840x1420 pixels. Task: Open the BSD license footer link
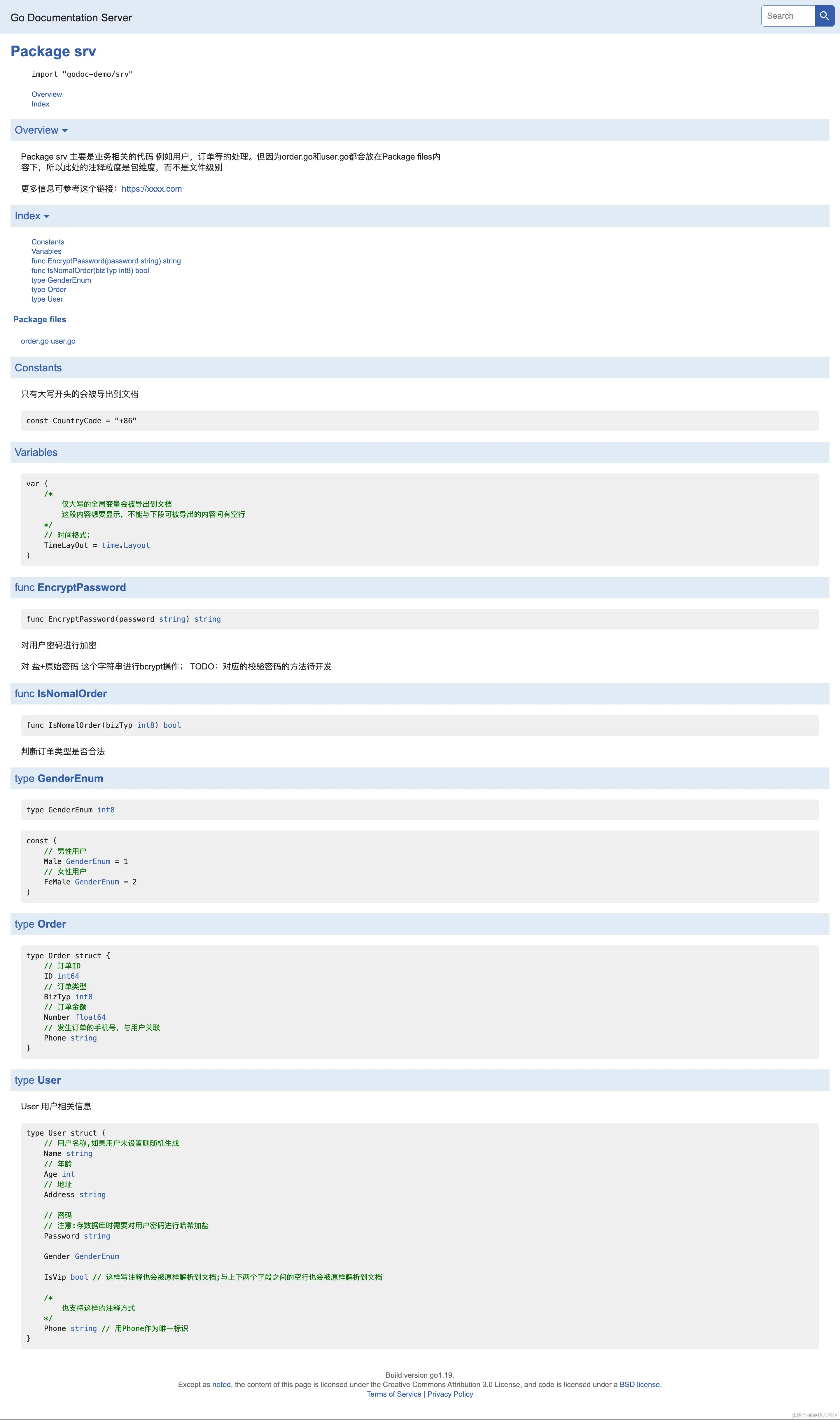(640, 1384)
